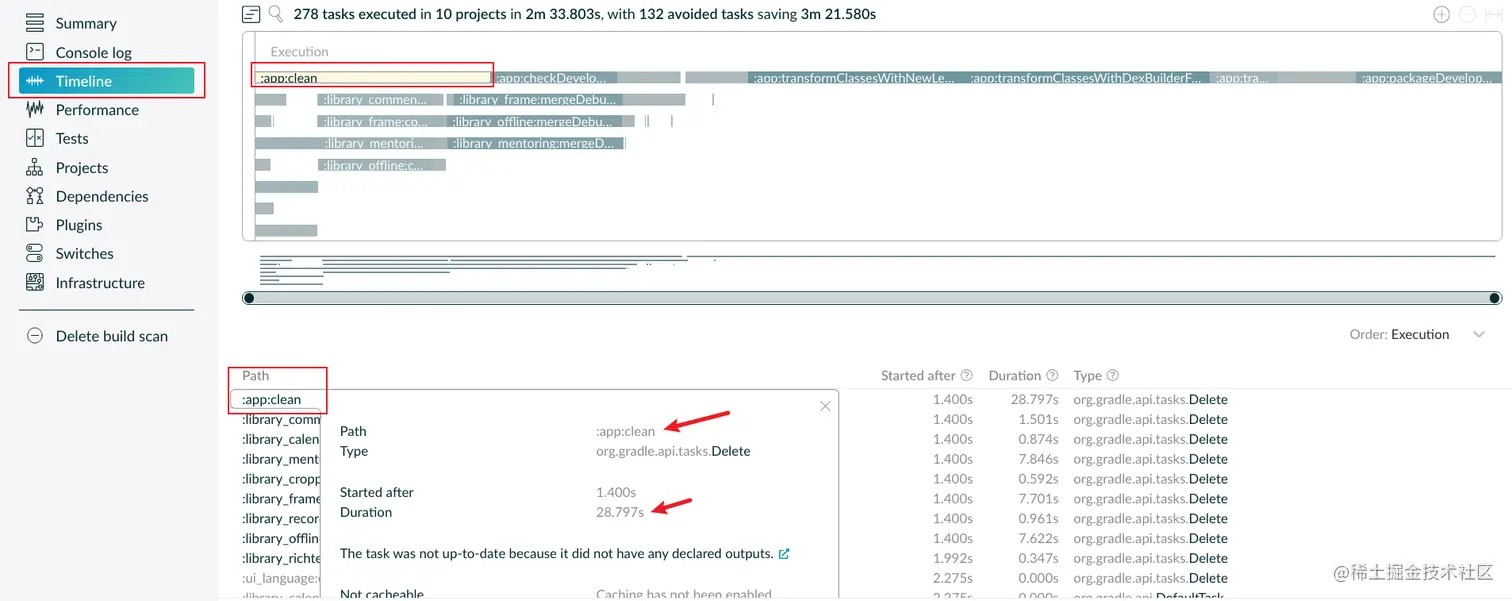The image size is (1512, 601).
Task: Select :library_commen... timeline bar
Action: pos(381,100)
